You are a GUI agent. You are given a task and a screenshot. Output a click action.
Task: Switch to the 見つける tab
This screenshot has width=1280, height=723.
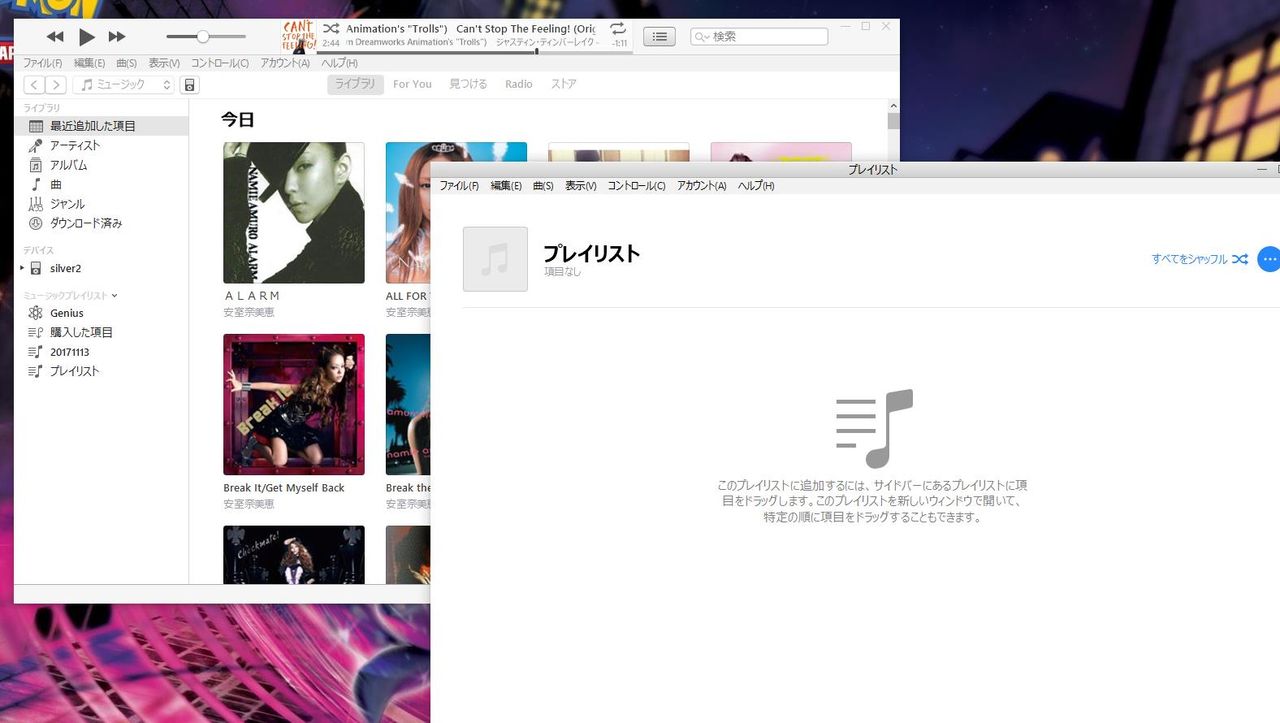pos(468,84)
